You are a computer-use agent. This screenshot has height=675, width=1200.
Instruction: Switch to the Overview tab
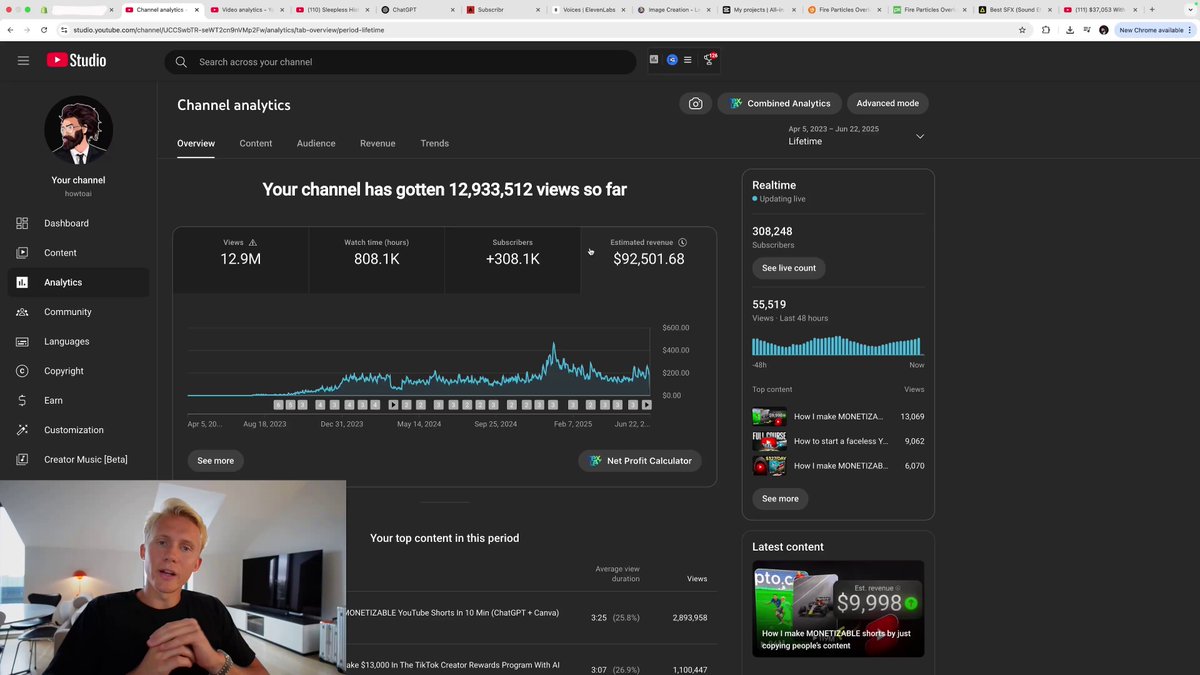(x=196, y=143)
